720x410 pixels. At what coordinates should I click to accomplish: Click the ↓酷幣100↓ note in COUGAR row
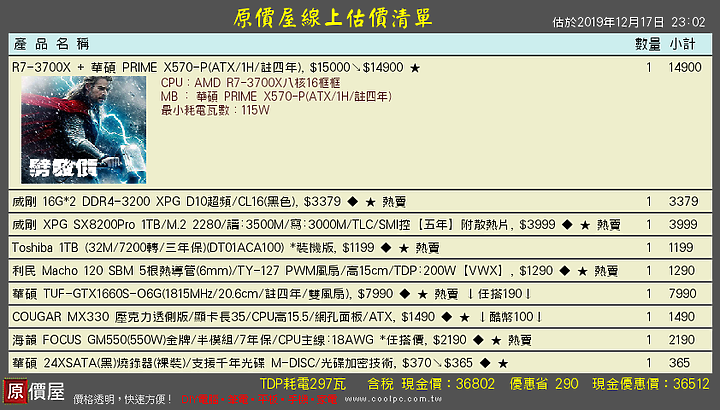tap(511, 317)
